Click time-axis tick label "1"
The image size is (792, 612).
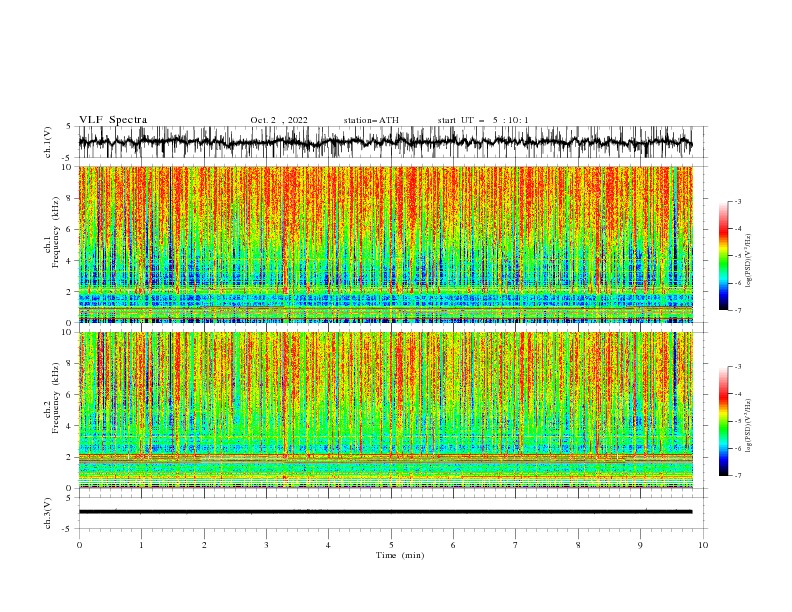(x=141, y=545)
